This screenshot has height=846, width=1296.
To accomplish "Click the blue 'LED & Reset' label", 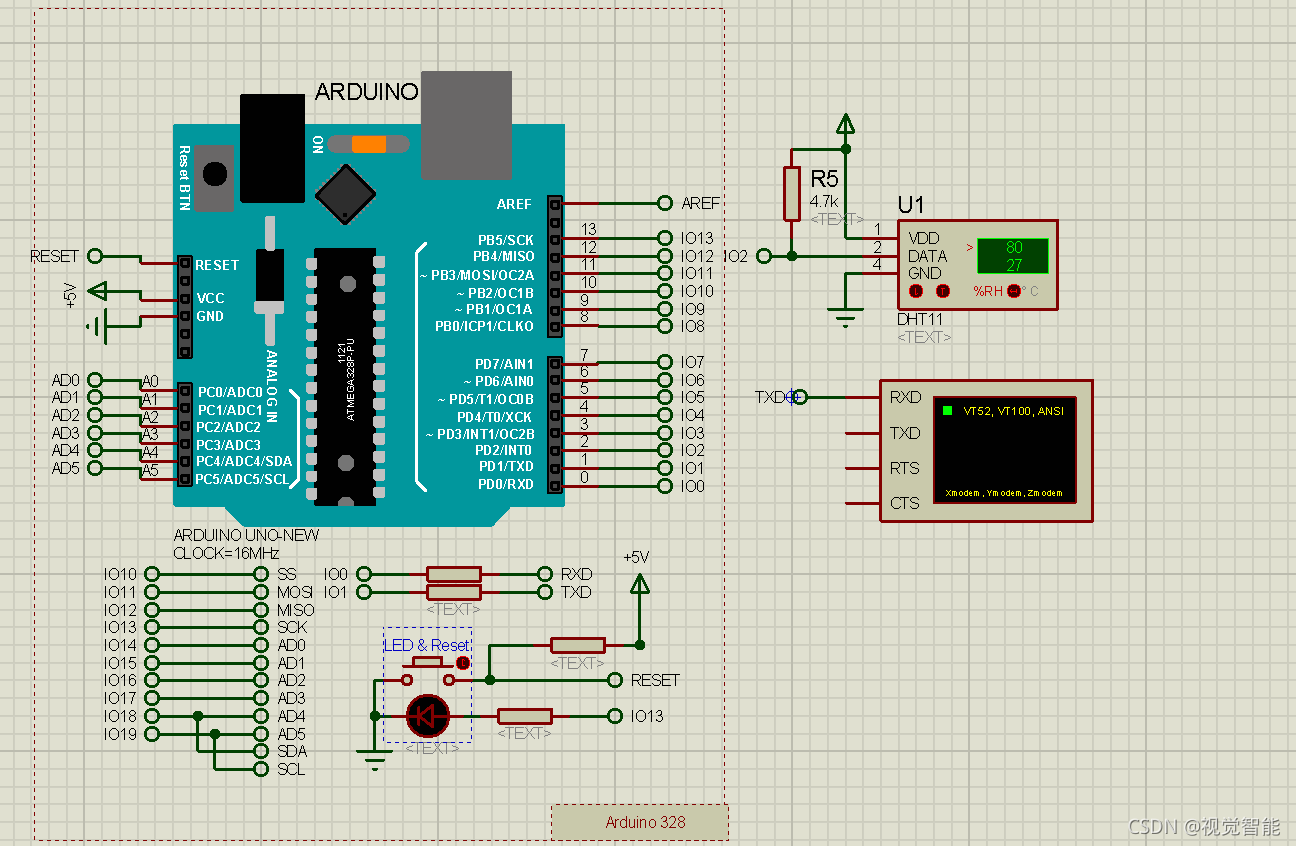I will click(428, 645).
